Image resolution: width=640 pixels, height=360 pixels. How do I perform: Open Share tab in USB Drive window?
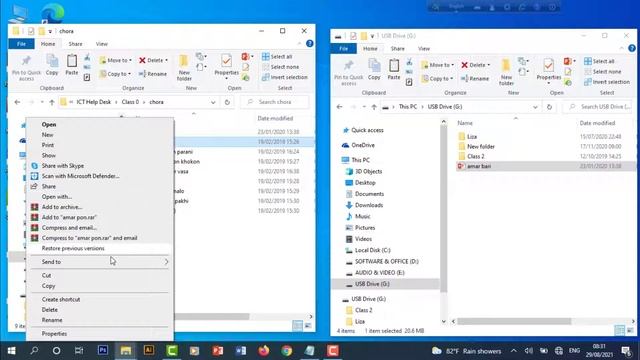click(x=397, y=49)
